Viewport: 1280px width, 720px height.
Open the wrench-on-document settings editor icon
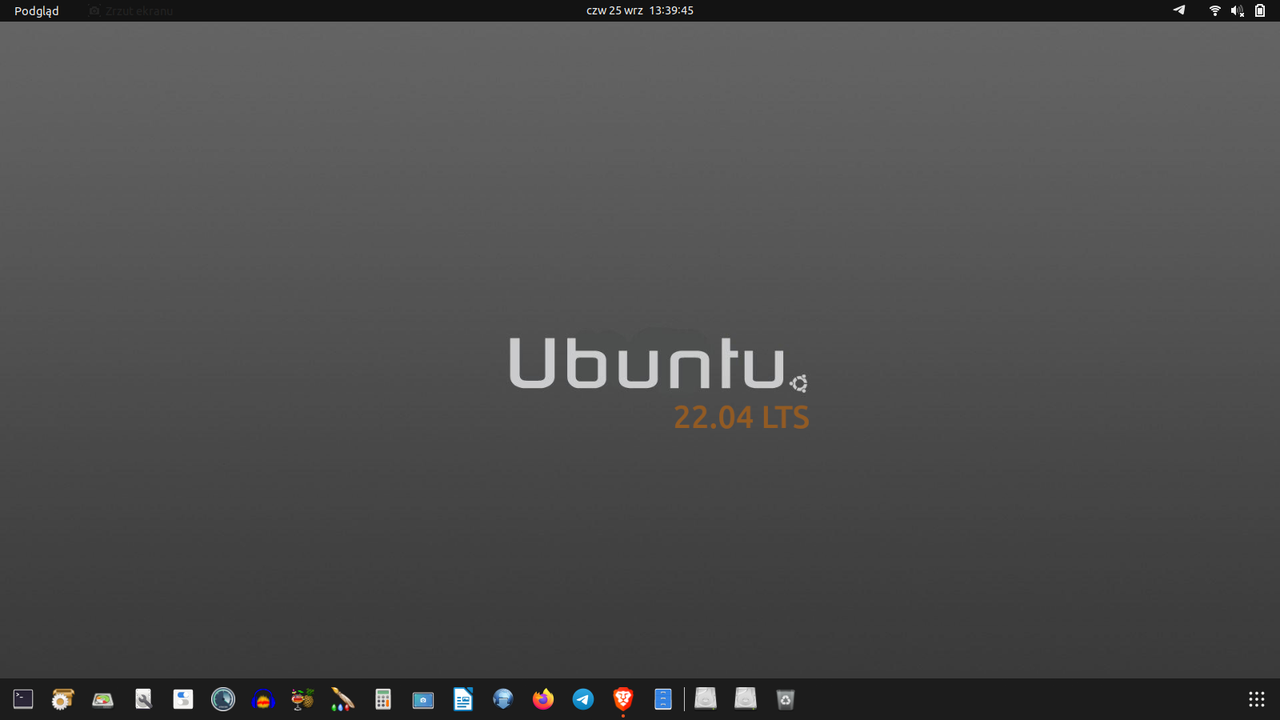click(143, 700)
